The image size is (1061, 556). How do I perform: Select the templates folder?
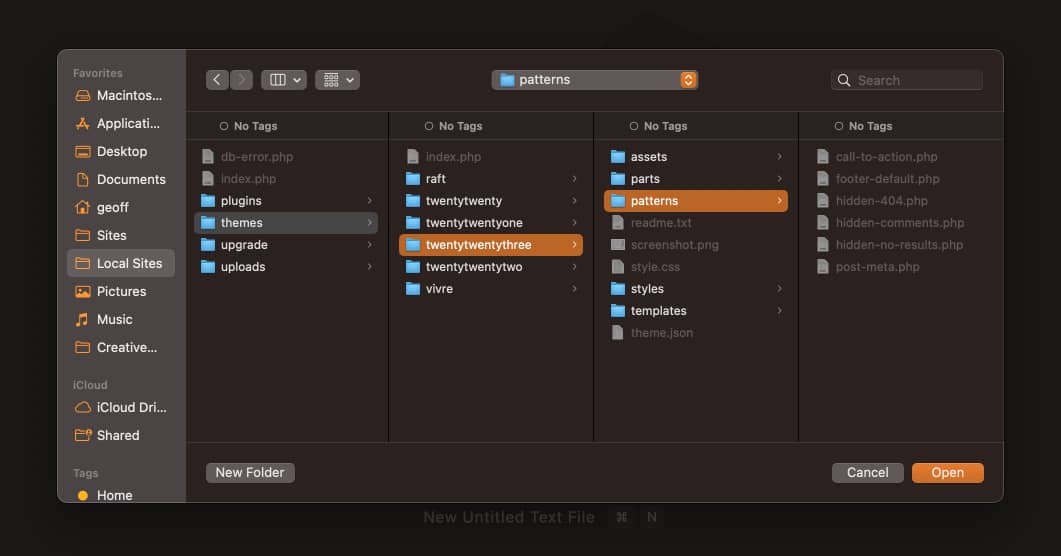658,311
